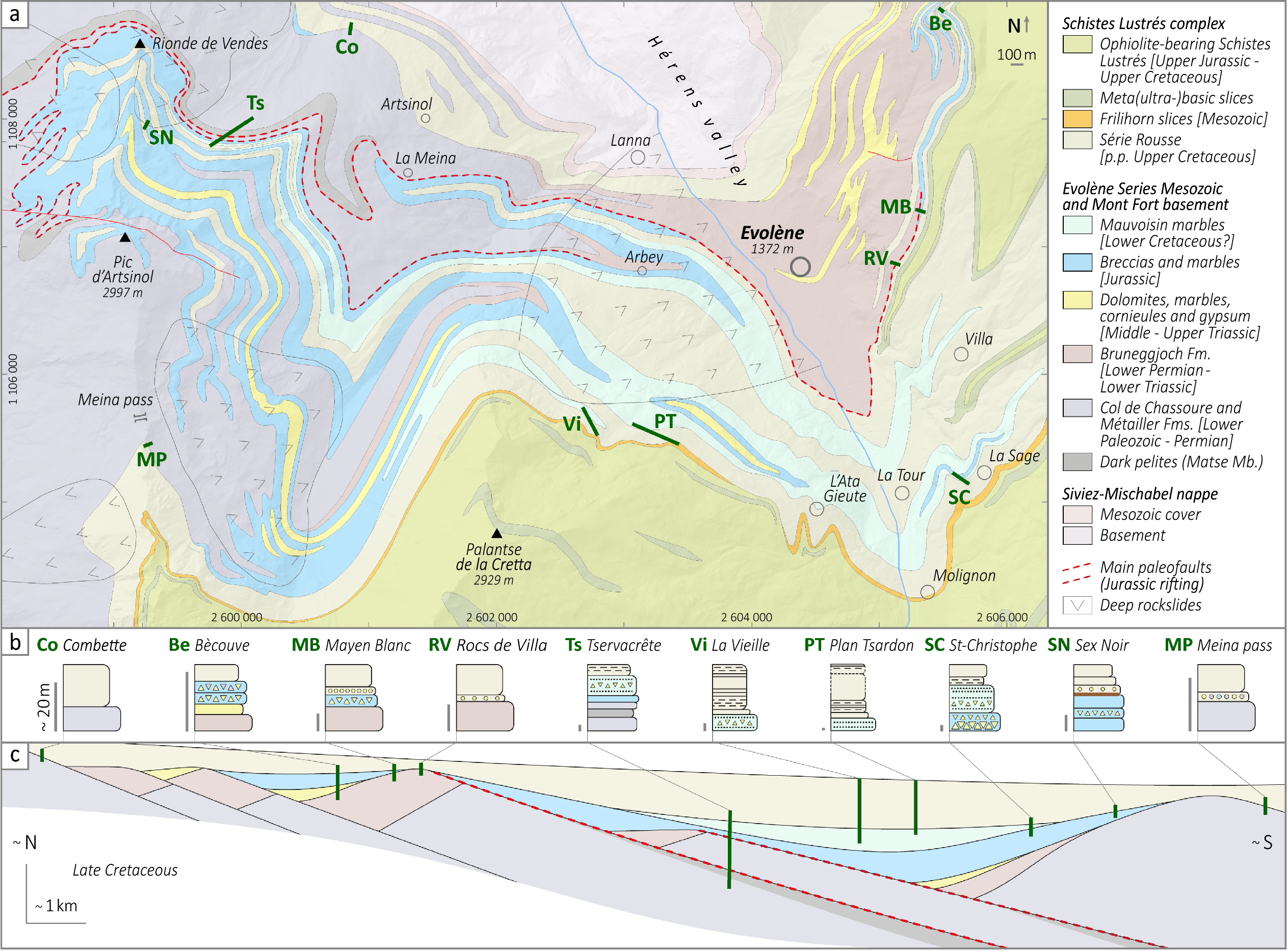Click the PT Plan Tsardon stratigraphic column
Screen dimensions: 1288x951
pos(853,698)
